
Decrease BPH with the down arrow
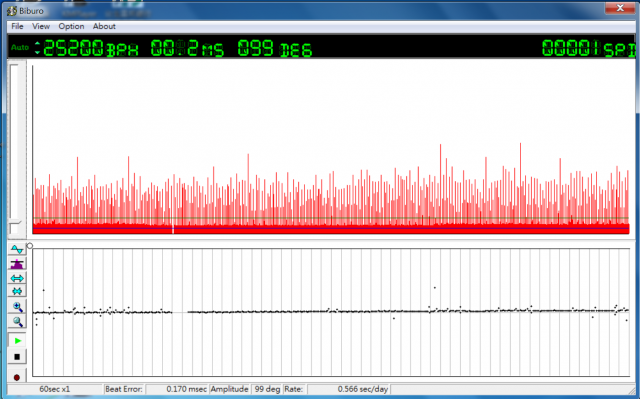click(37, 52)
